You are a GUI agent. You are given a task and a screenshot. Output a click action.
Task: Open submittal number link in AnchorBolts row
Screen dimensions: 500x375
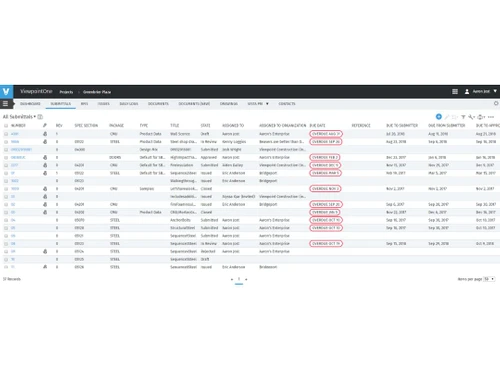[13, 220]
